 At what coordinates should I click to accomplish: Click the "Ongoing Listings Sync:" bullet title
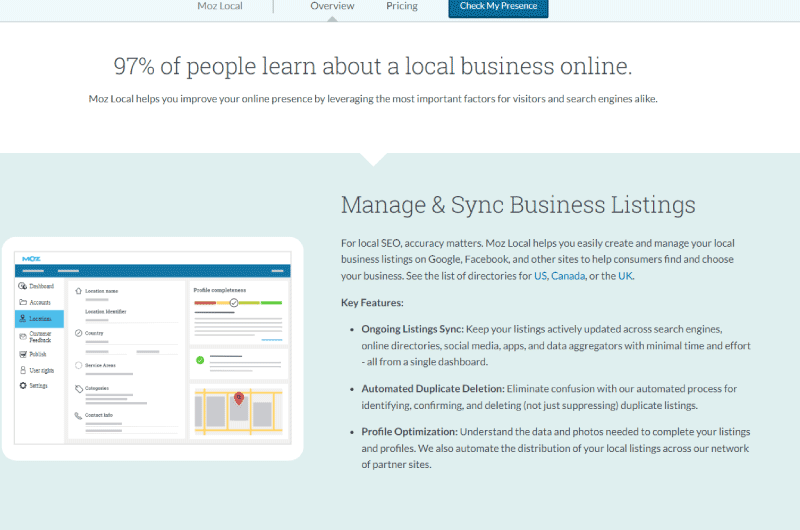[412, 329]
